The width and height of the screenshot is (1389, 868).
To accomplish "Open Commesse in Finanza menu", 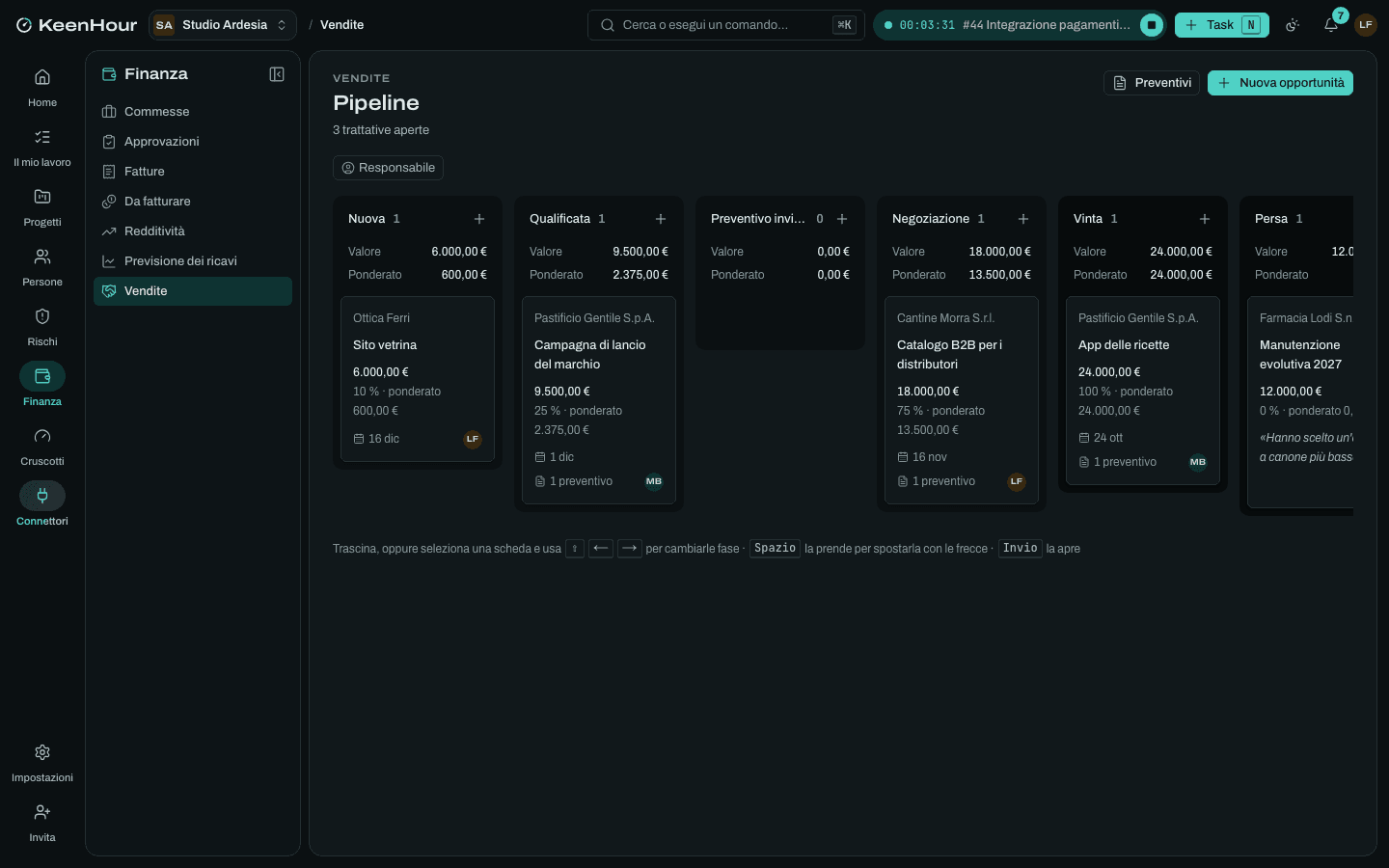I will click(x=193, y=112).
